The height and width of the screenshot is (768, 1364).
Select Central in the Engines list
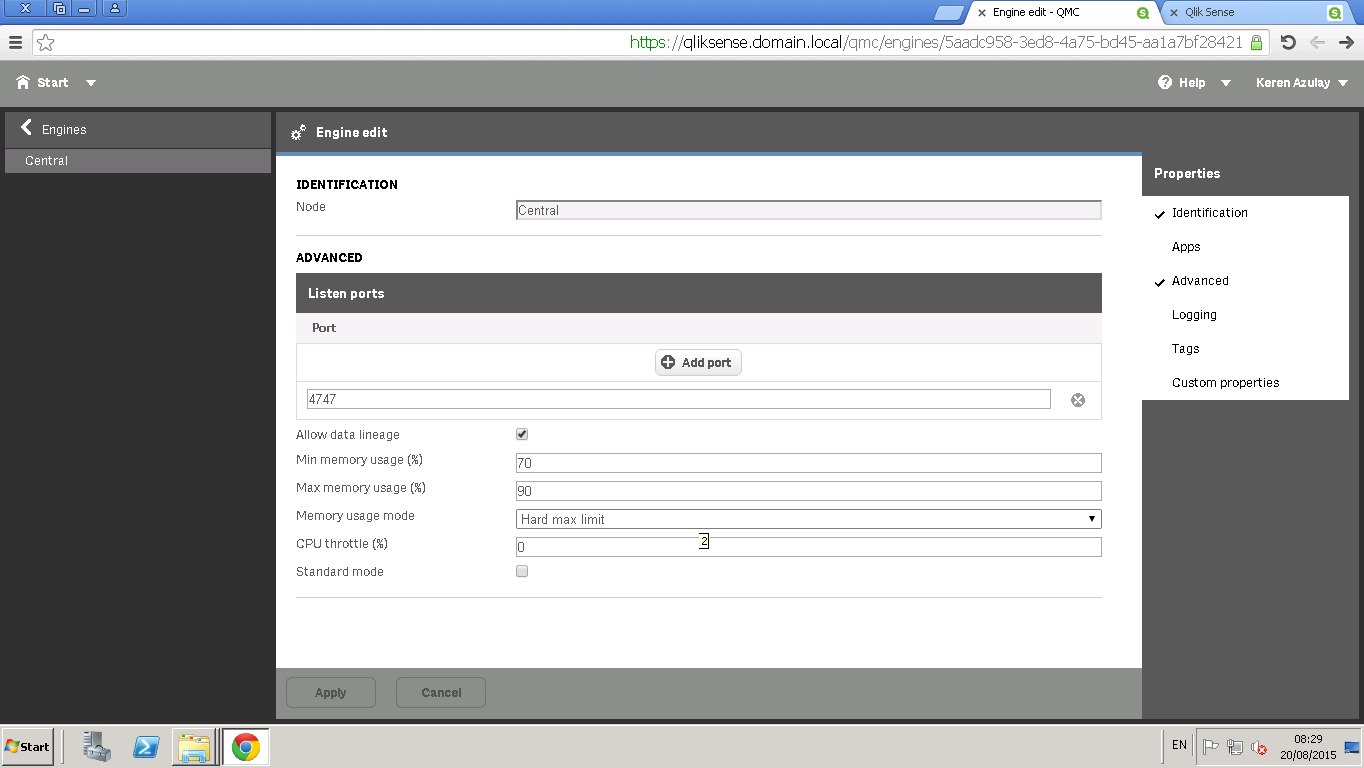[138, 161]
